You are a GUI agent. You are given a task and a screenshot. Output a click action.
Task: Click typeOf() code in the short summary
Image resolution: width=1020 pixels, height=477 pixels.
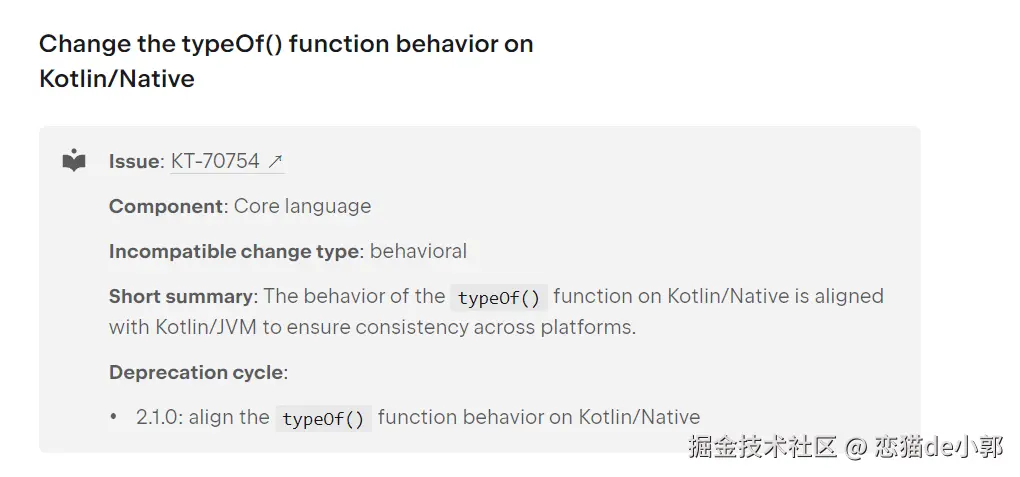tap(498, 297)
